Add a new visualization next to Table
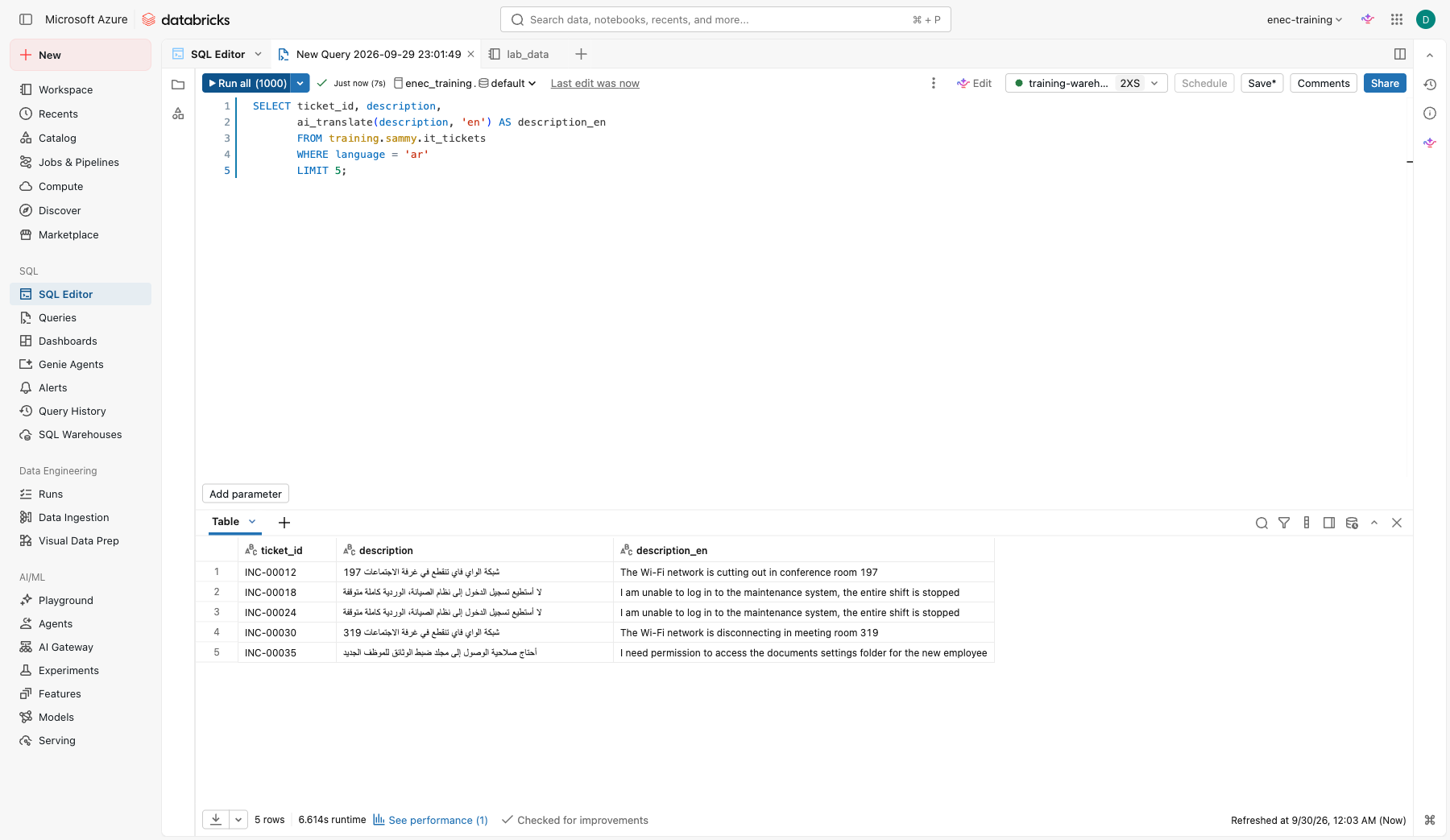The width and height of the screenshot is (1450, 840). pos(284,523)
